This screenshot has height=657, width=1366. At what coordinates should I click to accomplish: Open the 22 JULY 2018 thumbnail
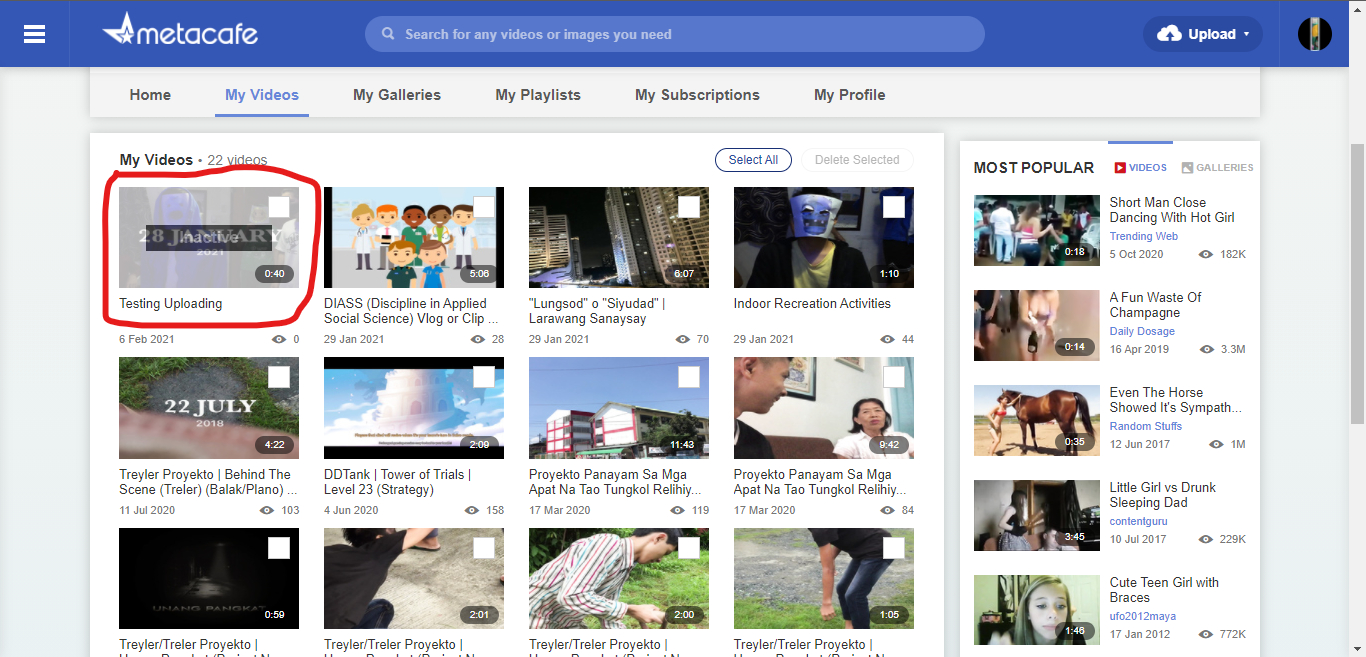tap(209, 408)
